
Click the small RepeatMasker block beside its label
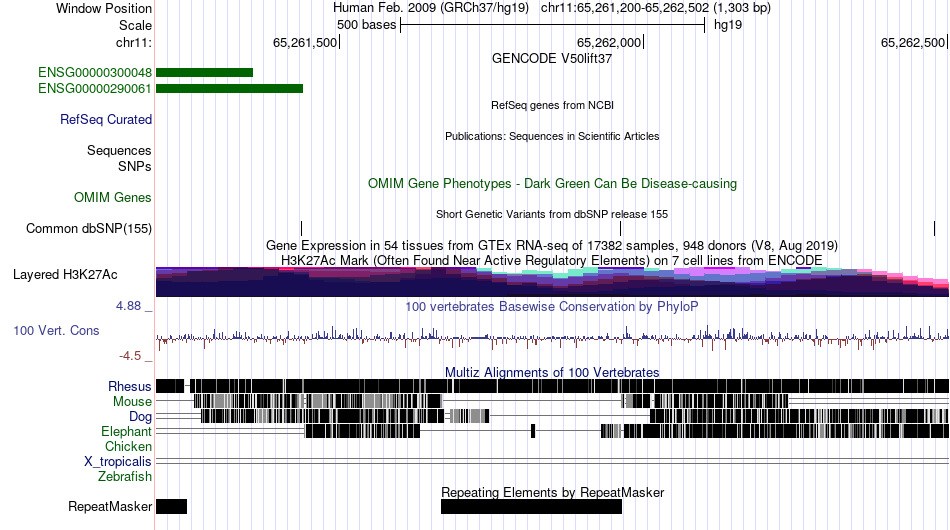(171, 506)
